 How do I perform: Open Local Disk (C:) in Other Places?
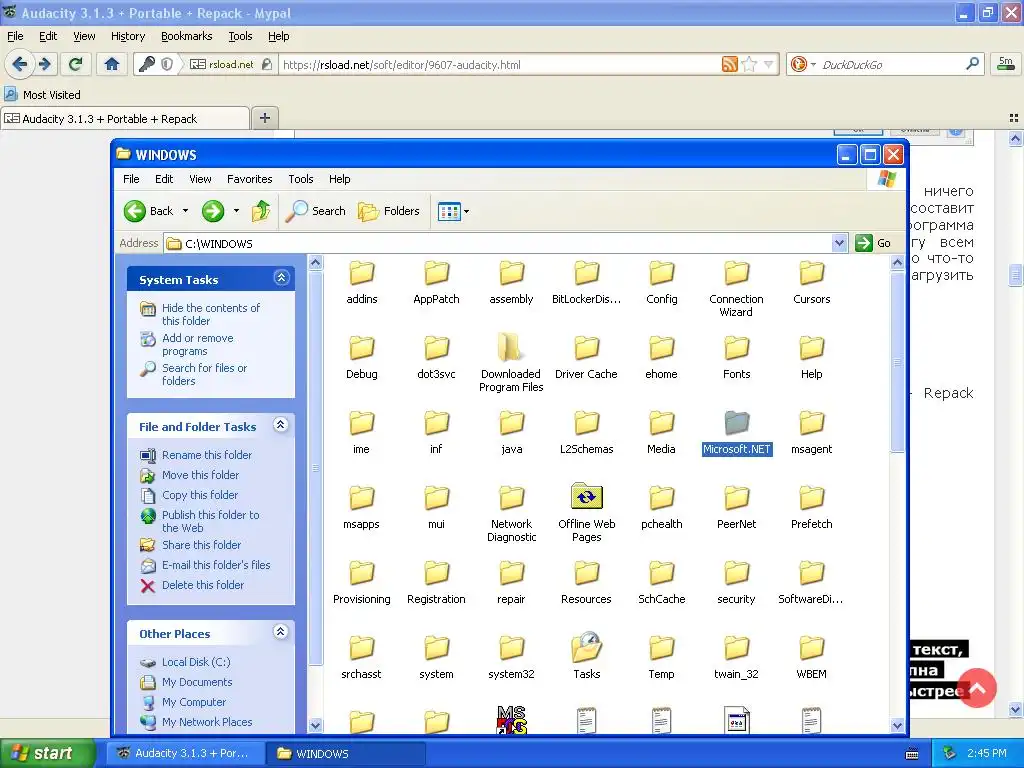196,662
